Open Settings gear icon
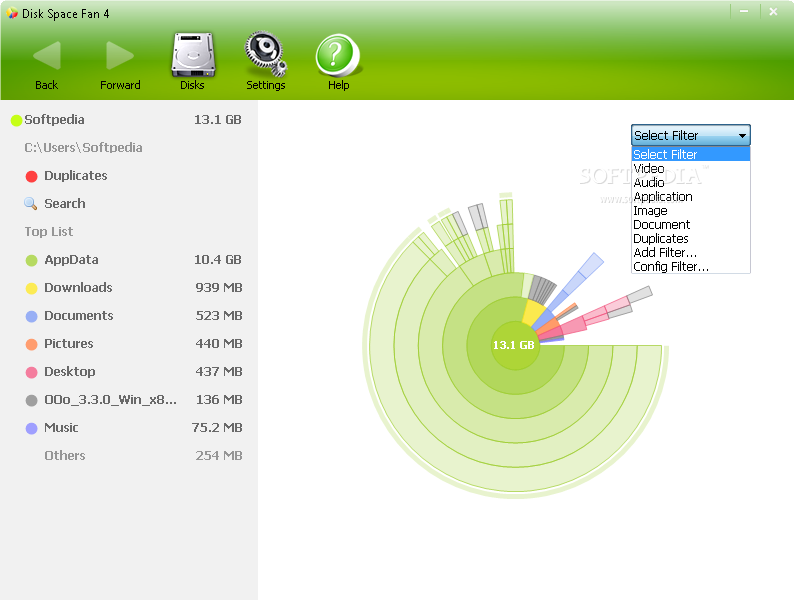Image resolution: width=794 pixels, height=600 pixels. (x=265, y=54)
